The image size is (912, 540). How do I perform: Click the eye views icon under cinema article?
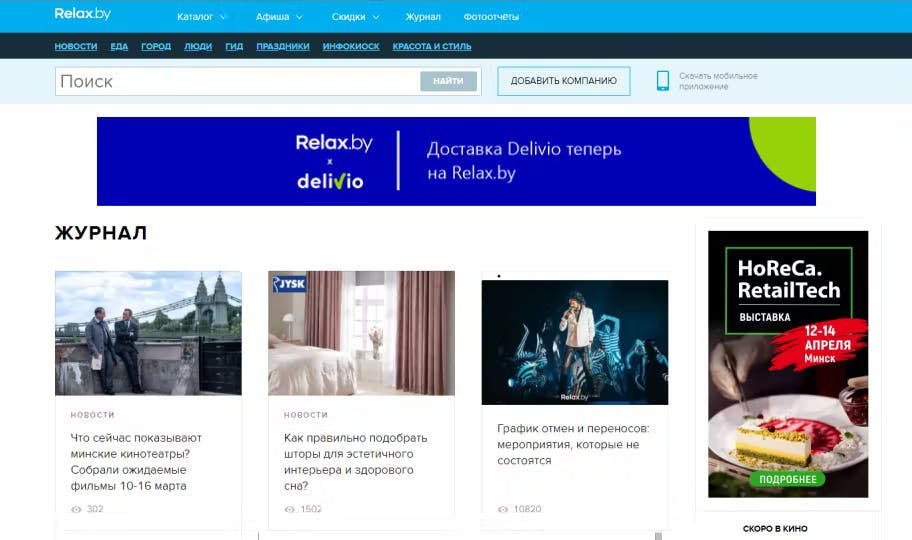76,509
